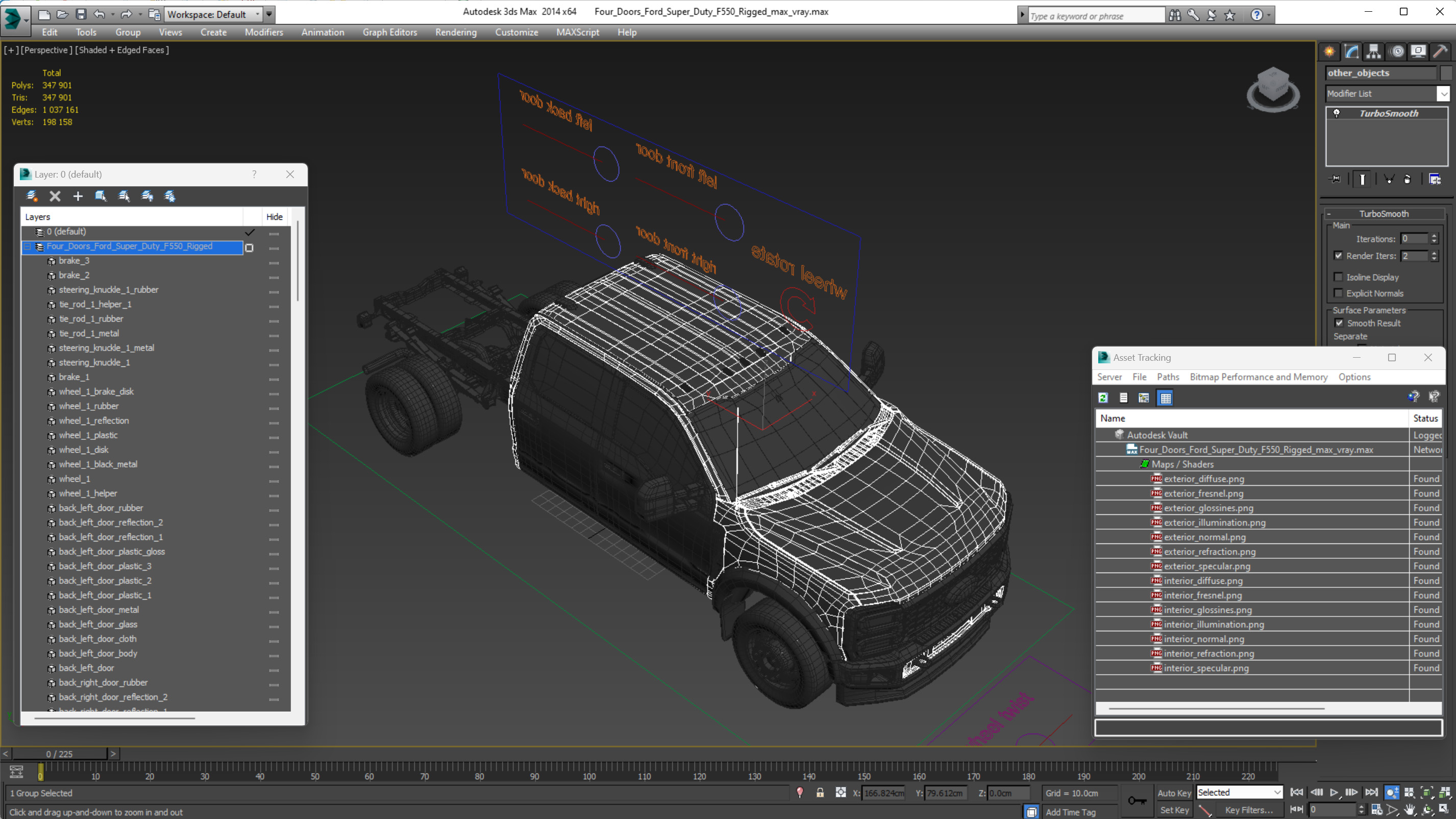The height and width of the screenshot is (819, 1456).
Task: Click the Open File toolbar icon
Action: coord(63,14)
